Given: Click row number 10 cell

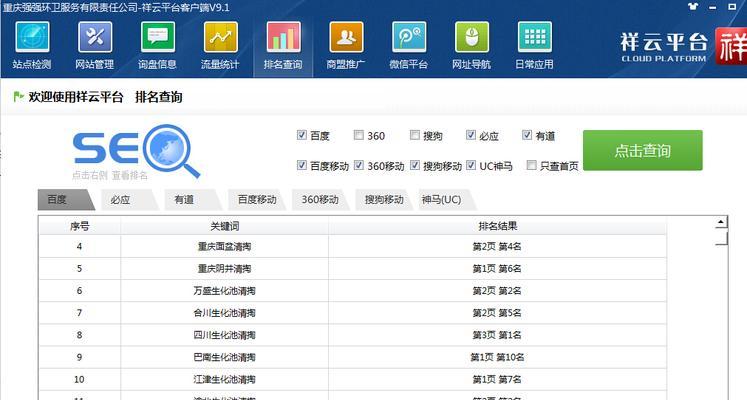Looking at the screenshot, I should [80, 380].
